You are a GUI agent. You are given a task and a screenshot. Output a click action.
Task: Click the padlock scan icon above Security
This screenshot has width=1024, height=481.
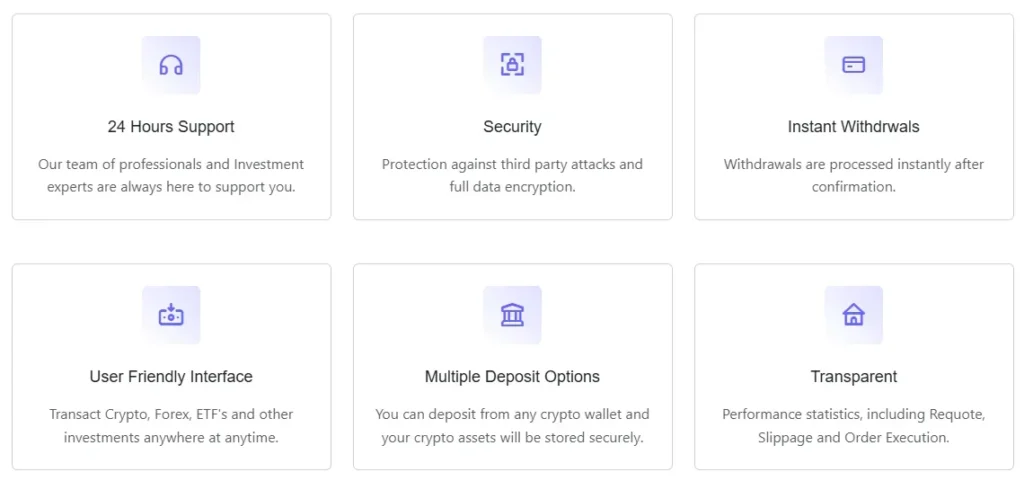(x=512, y=65)
